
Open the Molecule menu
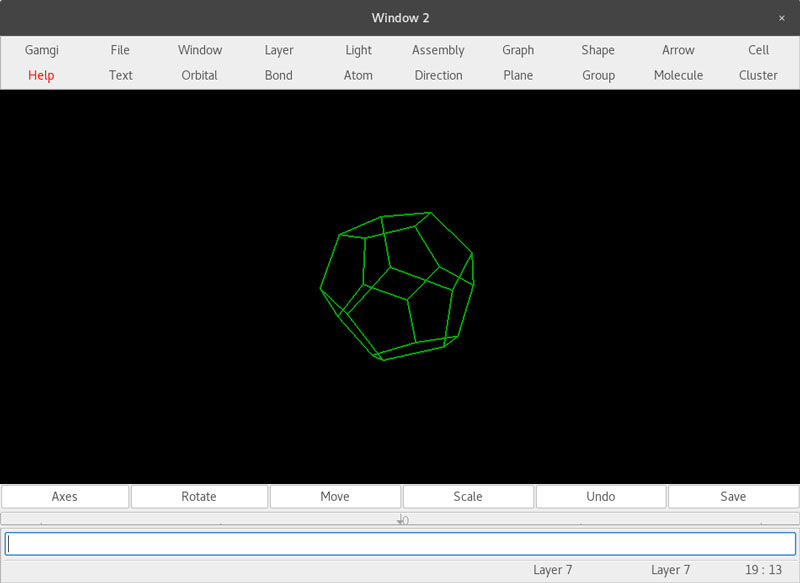(x=678, y=75)
